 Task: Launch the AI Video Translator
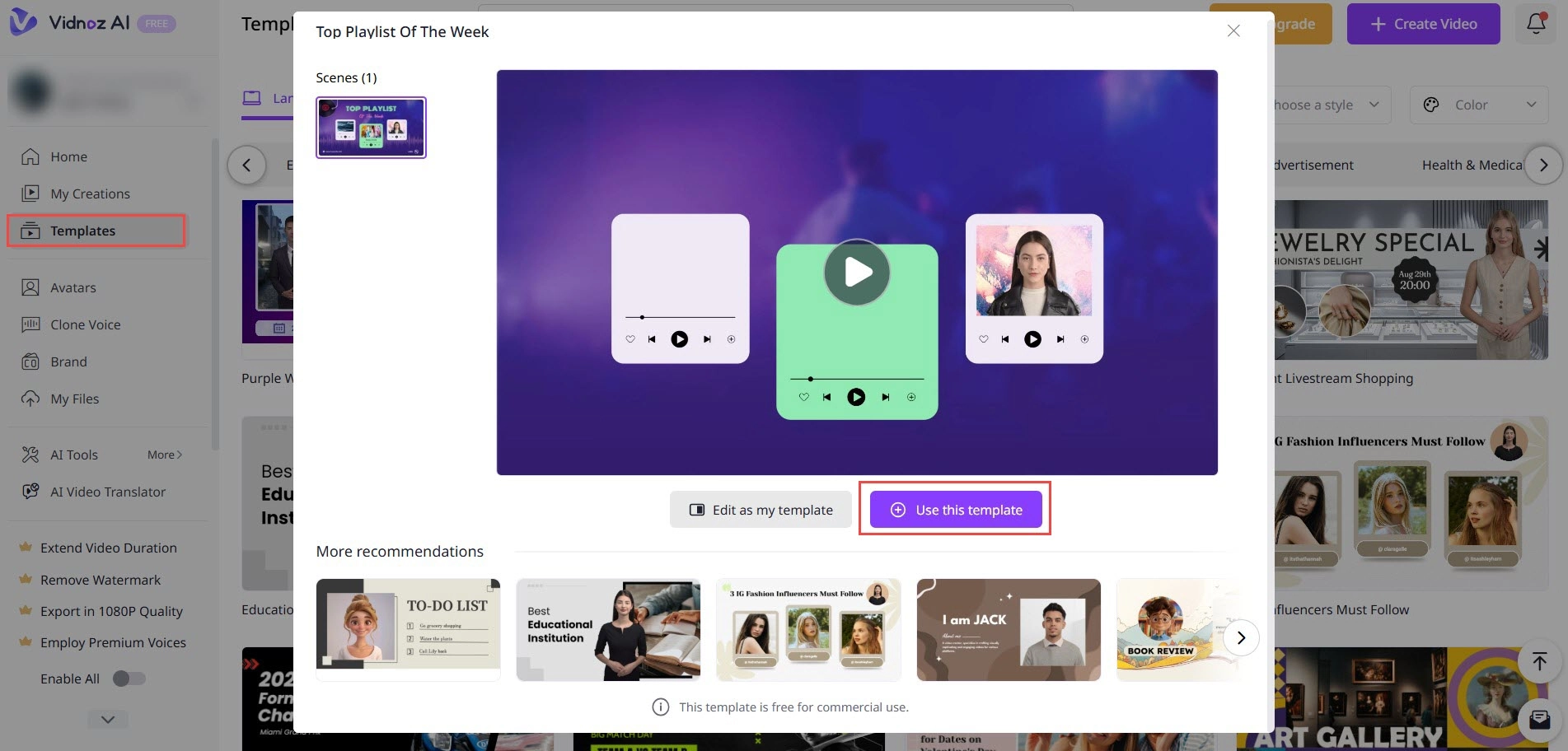[107, 492]
